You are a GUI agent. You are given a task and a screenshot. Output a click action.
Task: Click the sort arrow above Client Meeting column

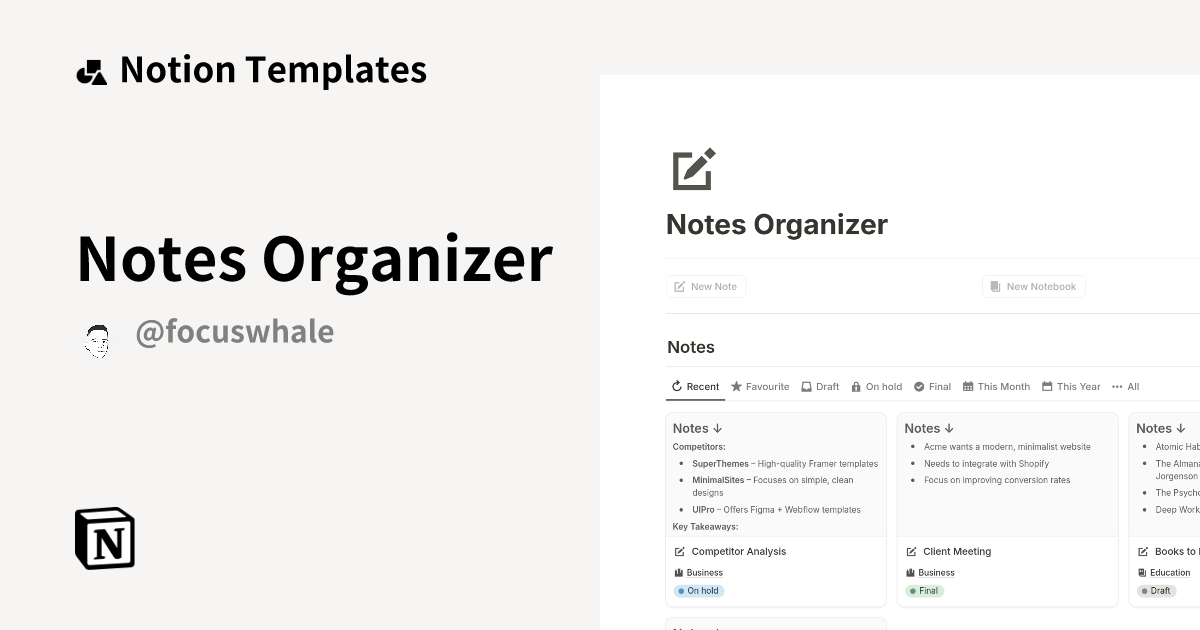949,428
